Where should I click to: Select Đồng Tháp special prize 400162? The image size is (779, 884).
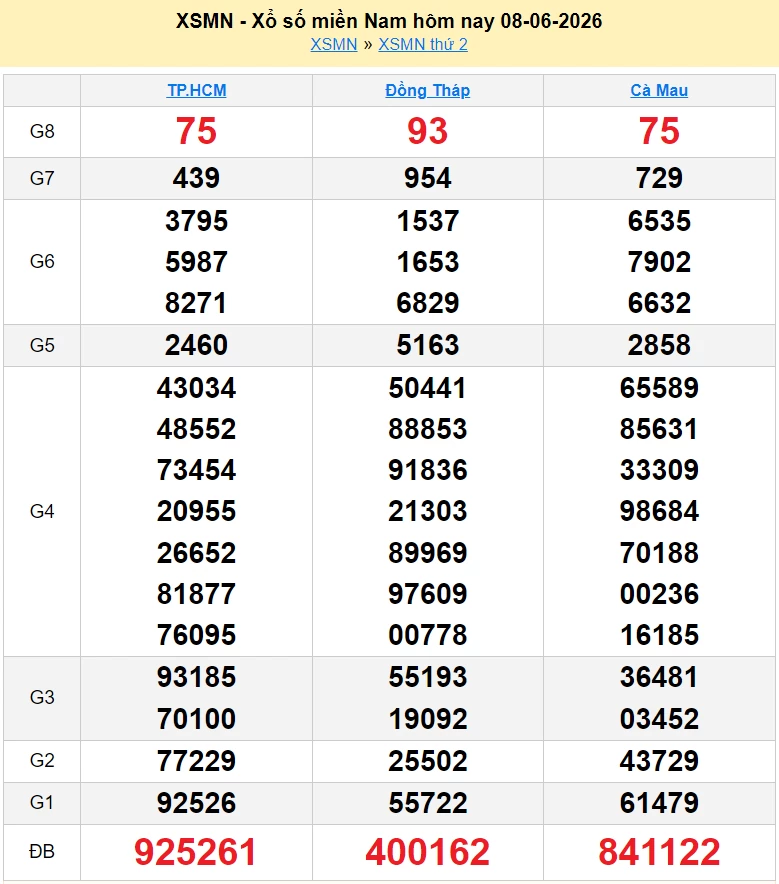pyautogui.click(x=427, y=852)
